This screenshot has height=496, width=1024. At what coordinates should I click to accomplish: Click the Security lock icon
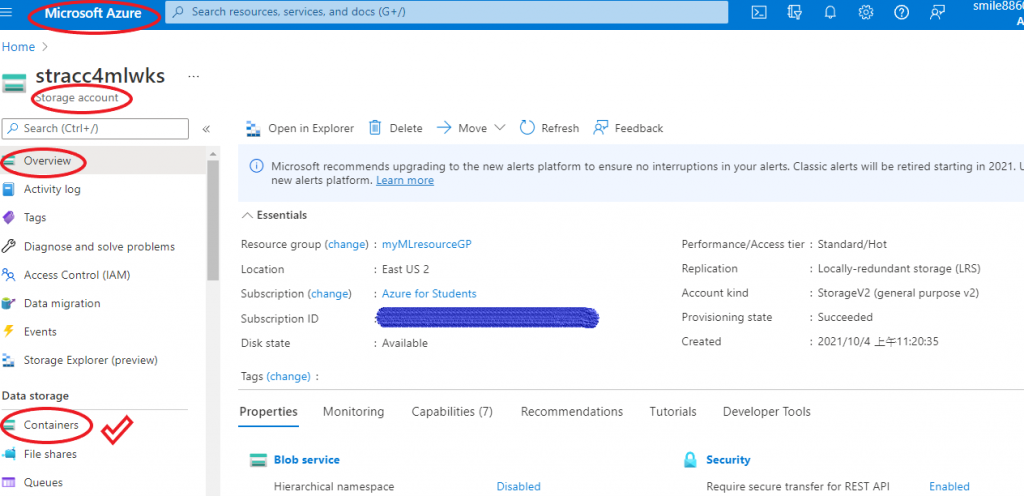tap(692, 460)
